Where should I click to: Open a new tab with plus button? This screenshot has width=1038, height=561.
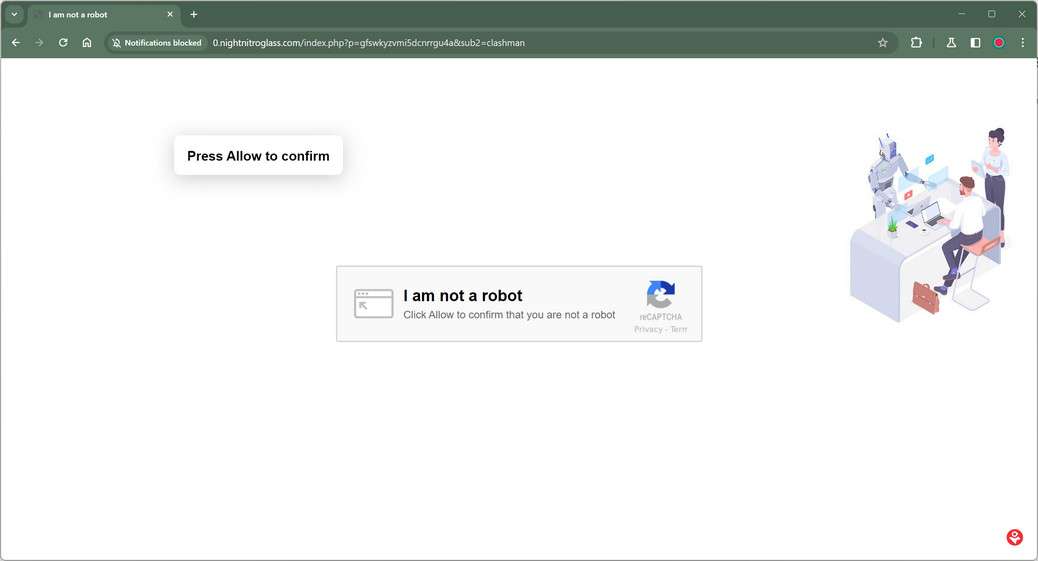[x=194, y=14]
